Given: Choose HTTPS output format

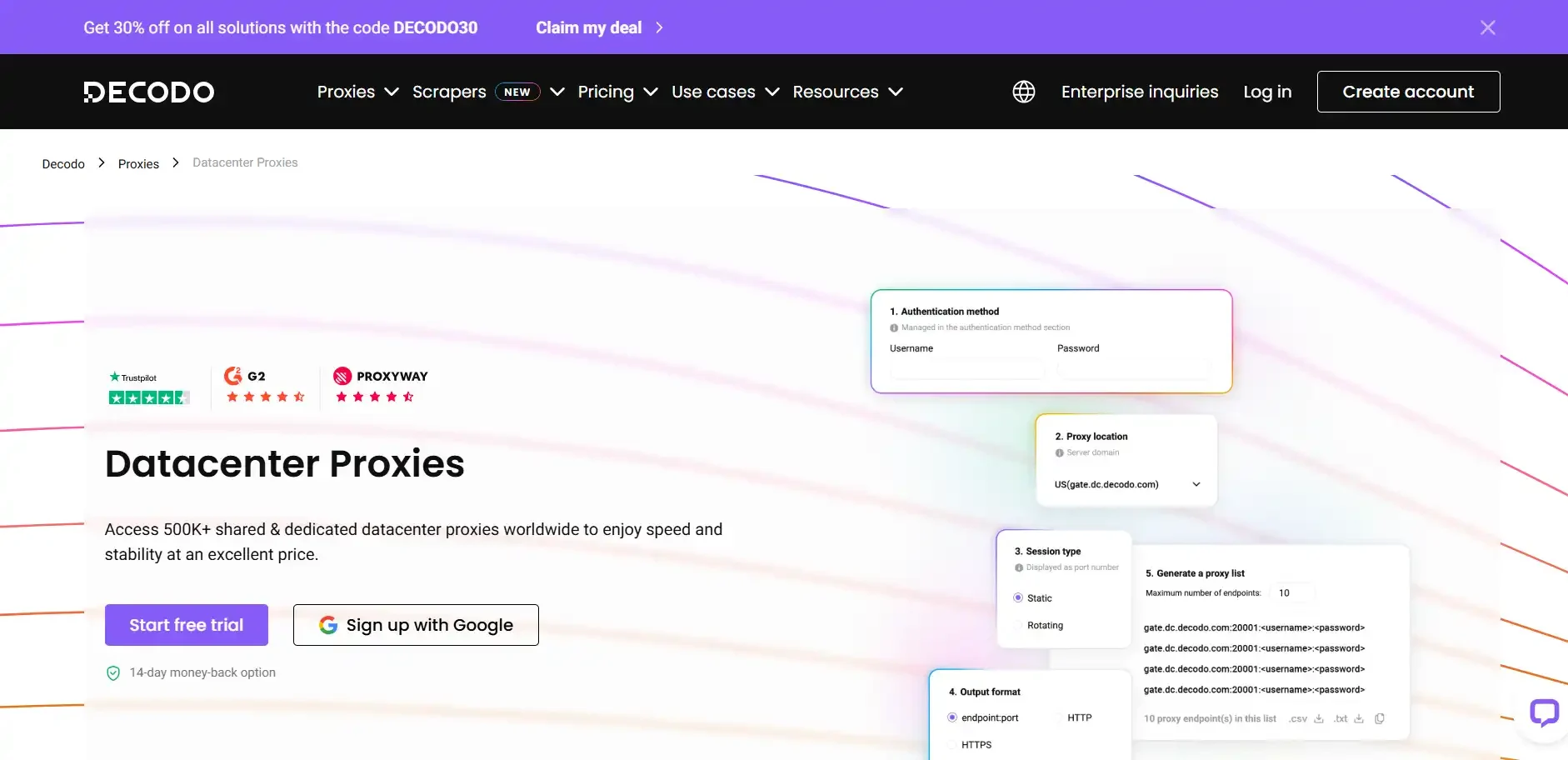Looking at the screenshot, I should (x=952, y=745).
